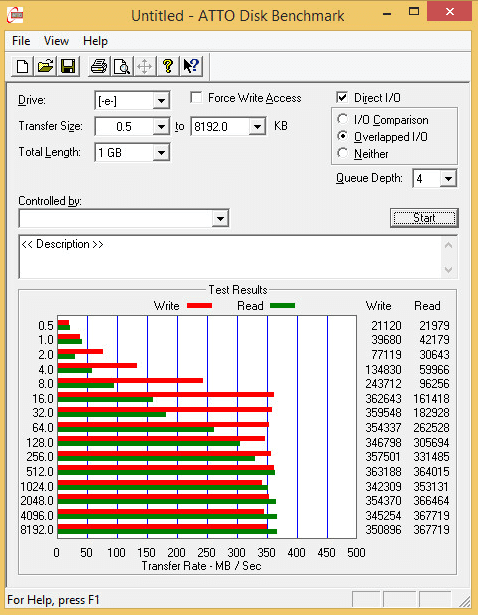This screenshot has height=615, width=478.
Task: Open the Help menu
Action: [x=95, y=41]
